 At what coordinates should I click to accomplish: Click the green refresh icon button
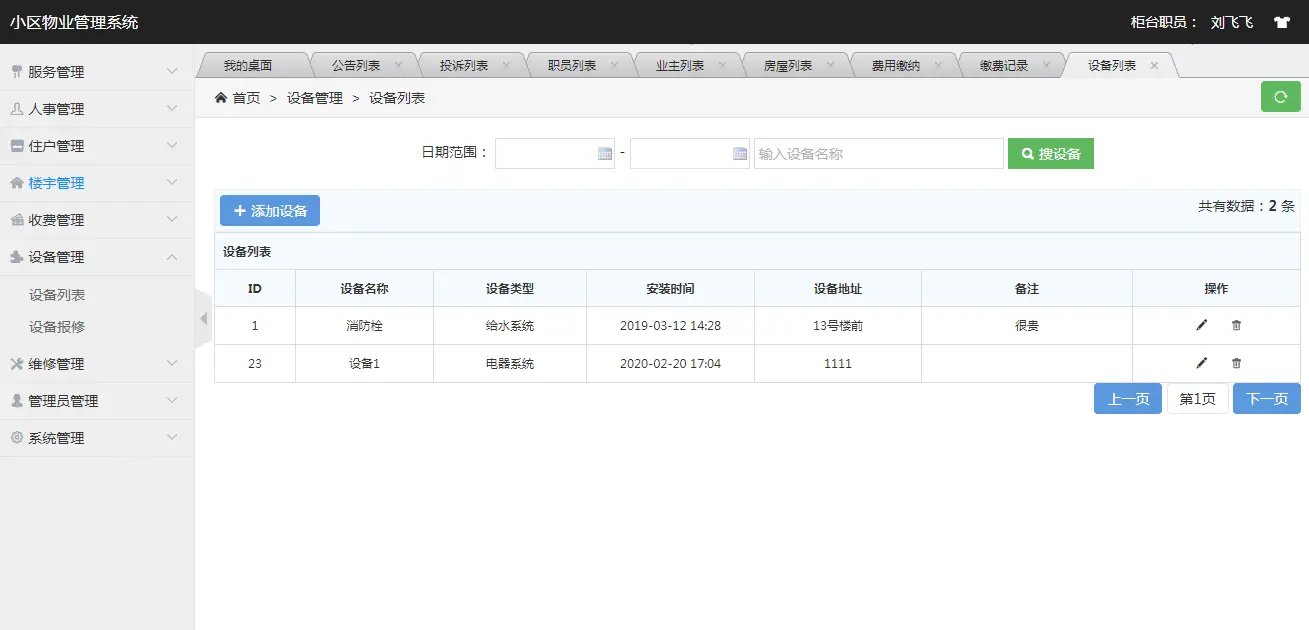[1281, 97]
